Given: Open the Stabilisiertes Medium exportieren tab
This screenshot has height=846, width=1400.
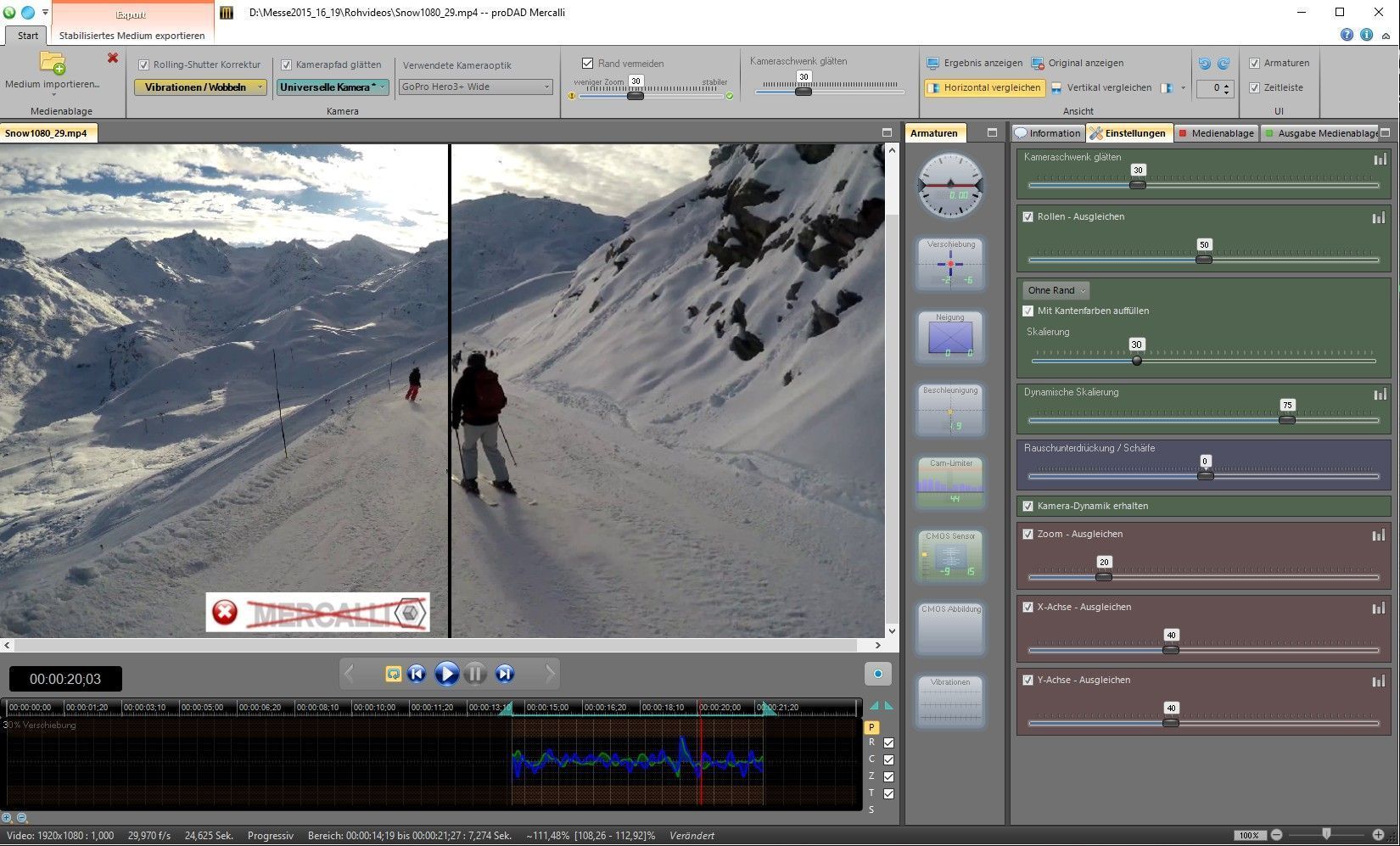Looking at the screenshot, I should click(132, 36).
